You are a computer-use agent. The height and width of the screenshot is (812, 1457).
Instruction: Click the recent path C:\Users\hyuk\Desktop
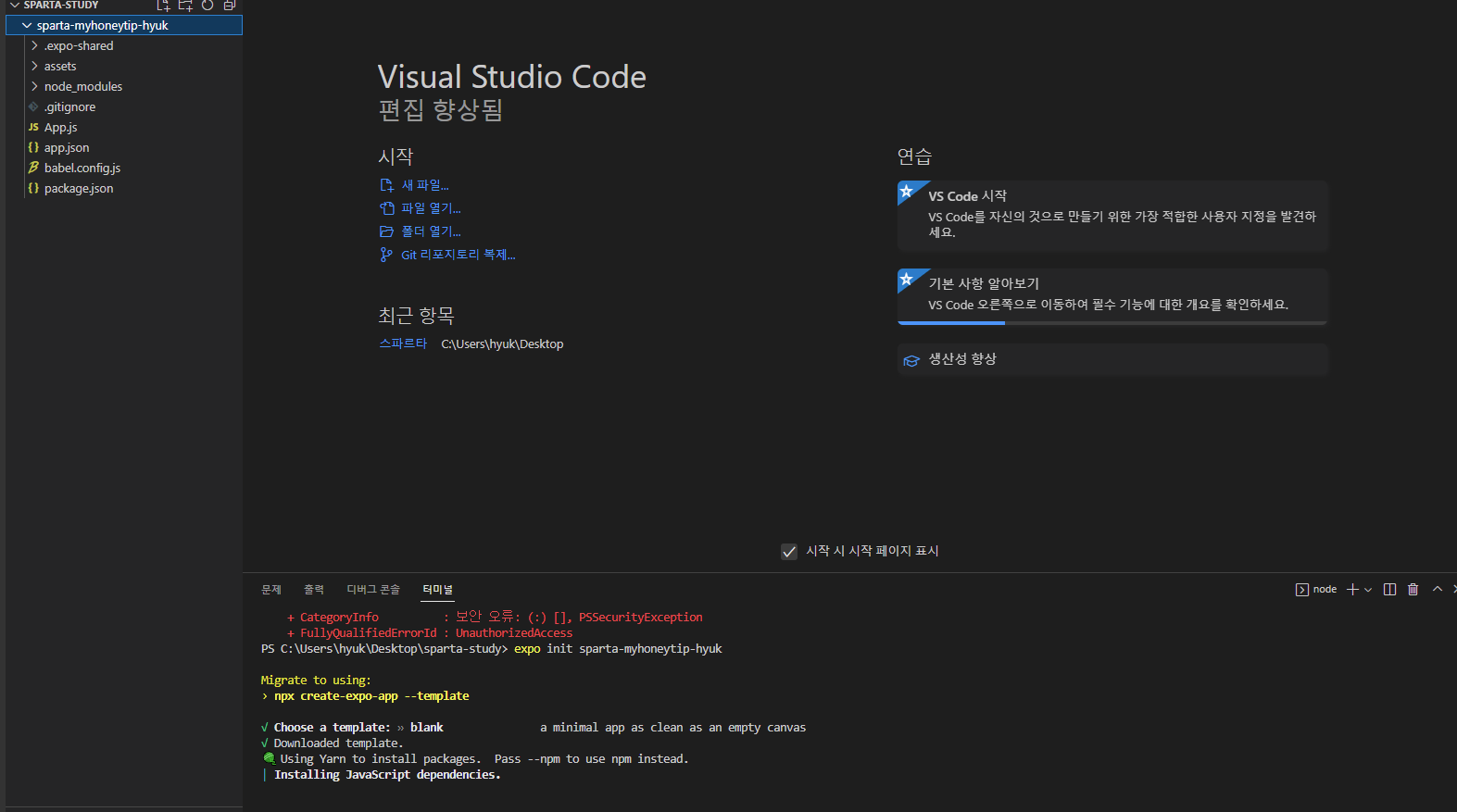[x=502, y=344]
